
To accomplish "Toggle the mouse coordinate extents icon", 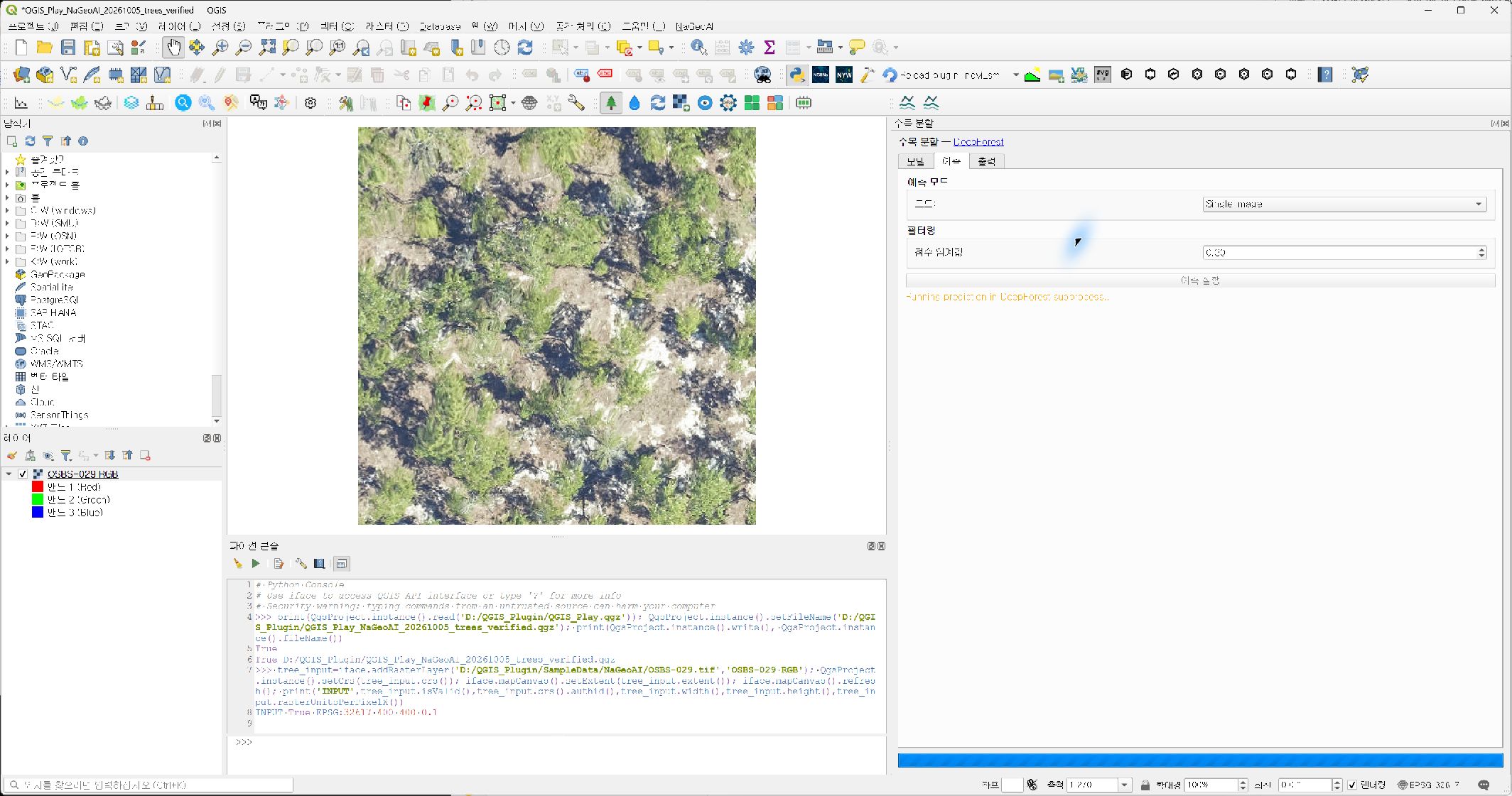I will pos(1032,785).
